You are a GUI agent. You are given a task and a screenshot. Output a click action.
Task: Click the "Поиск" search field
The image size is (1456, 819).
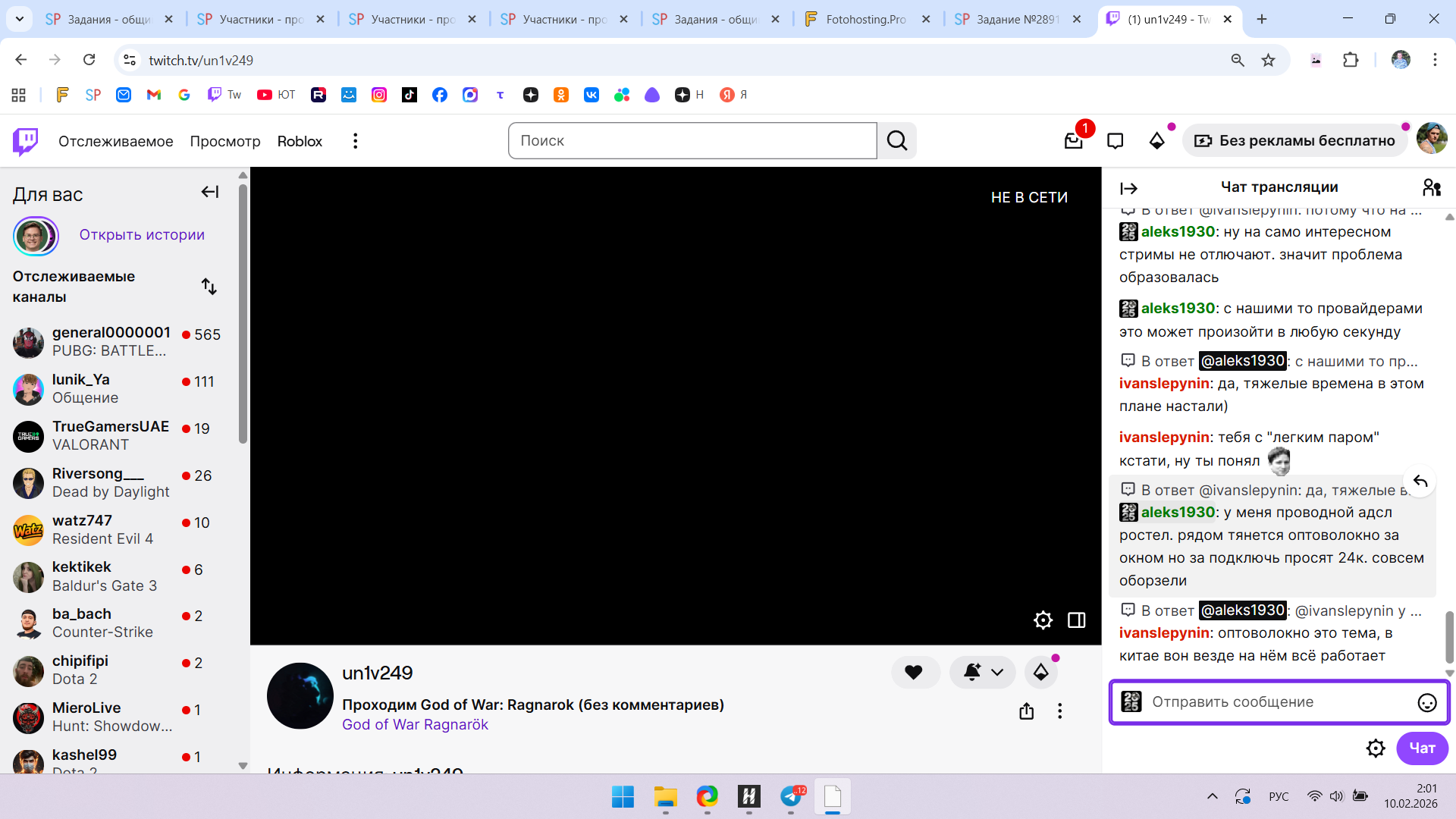point(692,141)
